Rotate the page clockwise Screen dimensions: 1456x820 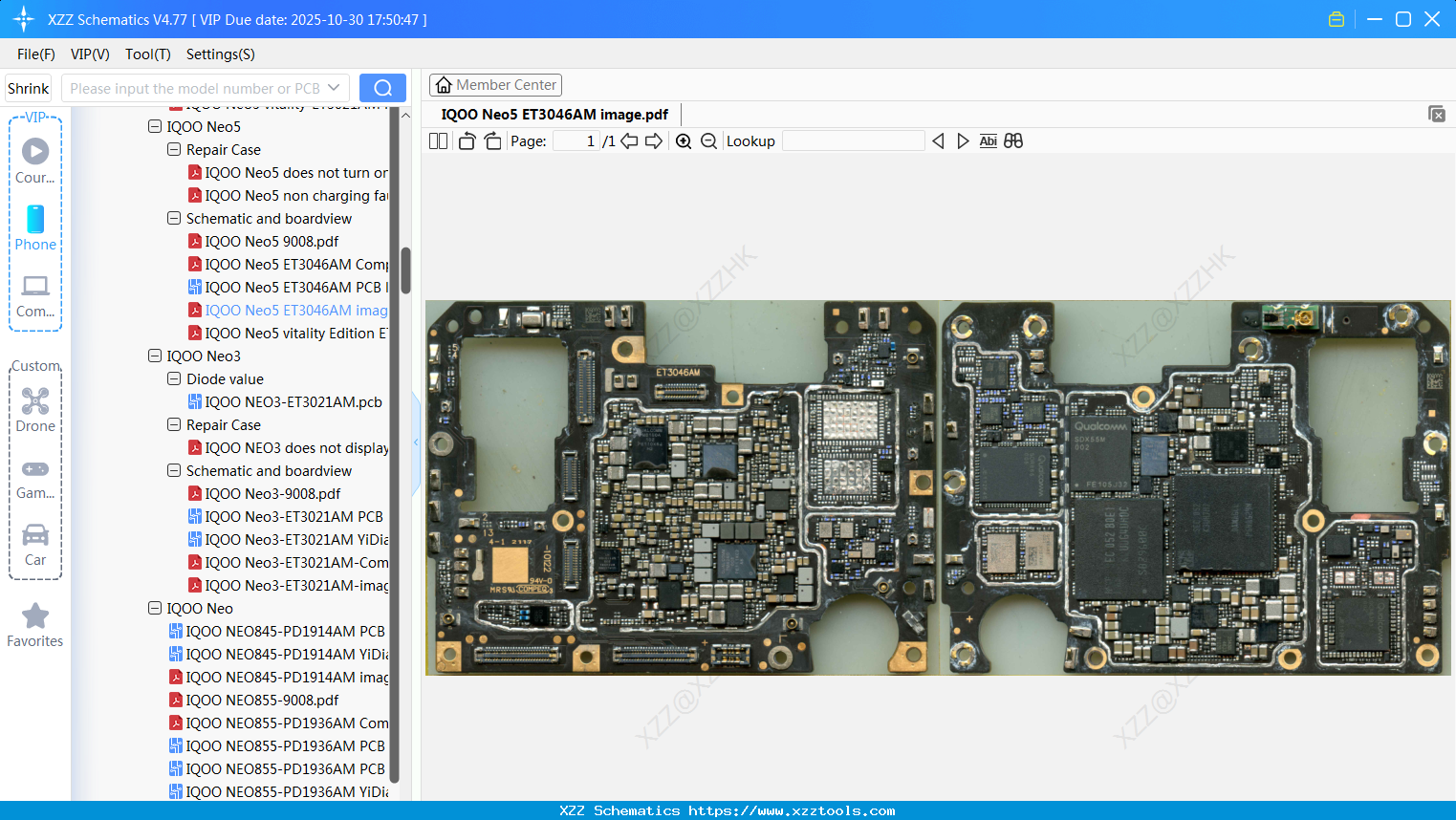tap(492, 141)
